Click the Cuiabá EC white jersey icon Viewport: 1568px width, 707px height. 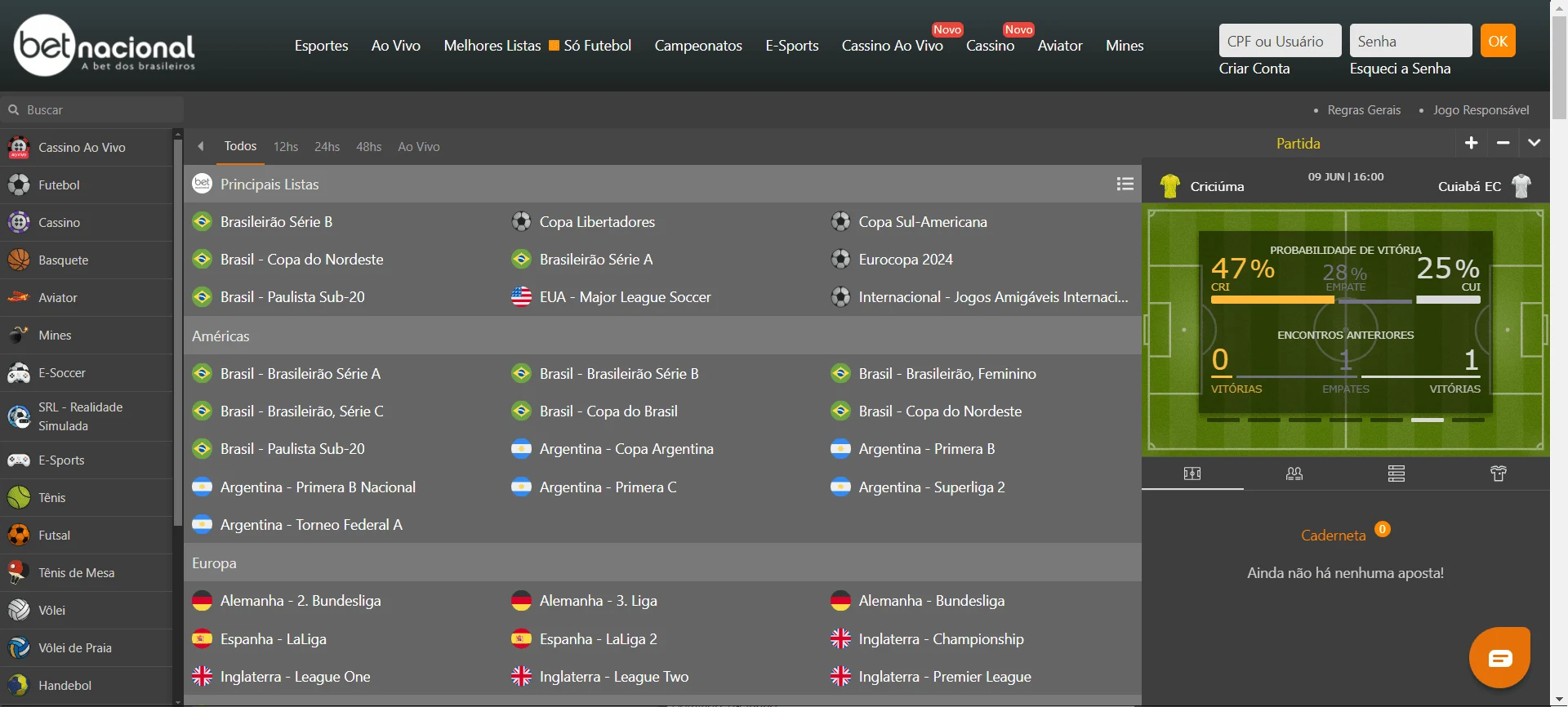1521,186
